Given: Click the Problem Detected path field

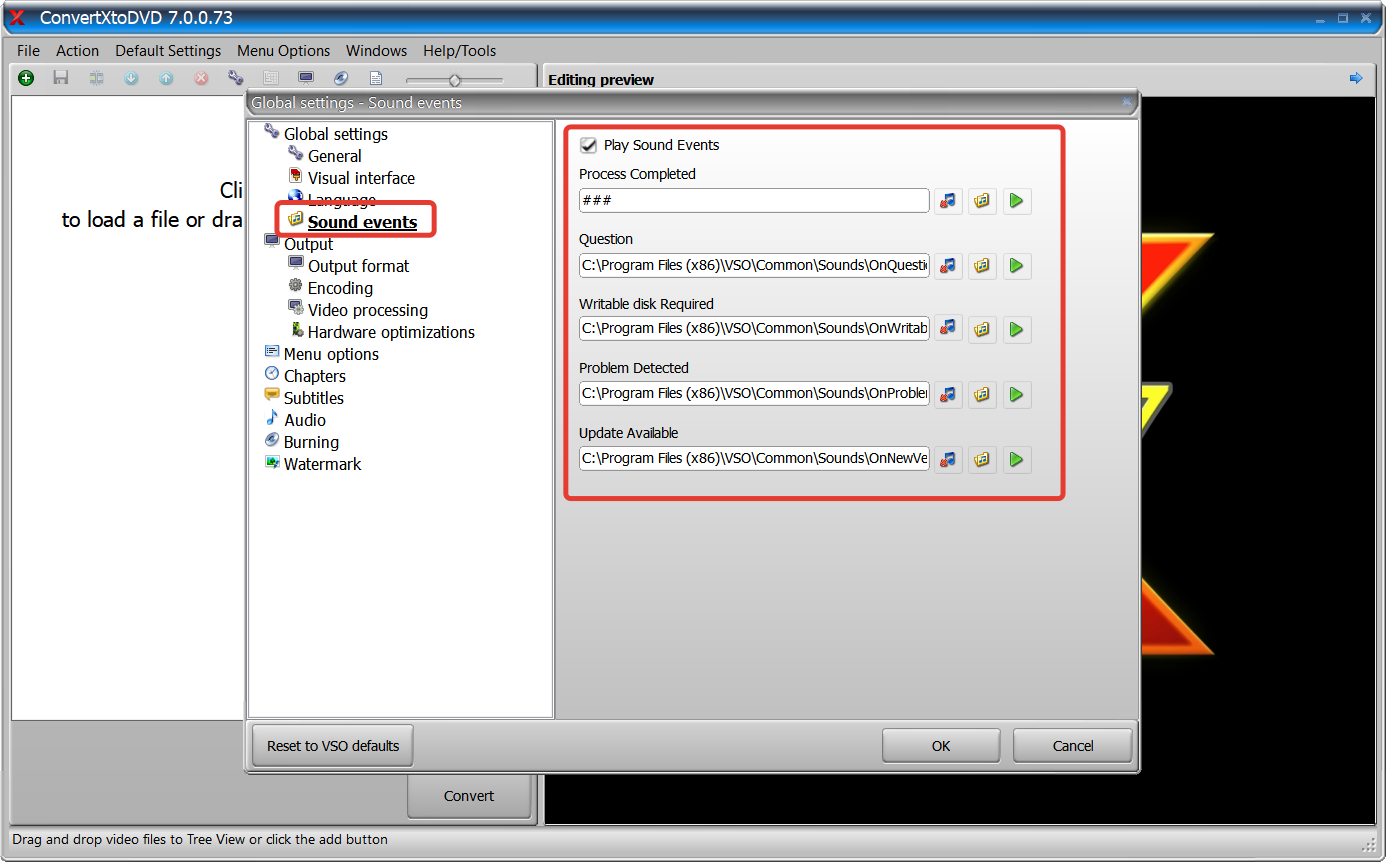Looking at the screenshot, I should click(754, 393).
